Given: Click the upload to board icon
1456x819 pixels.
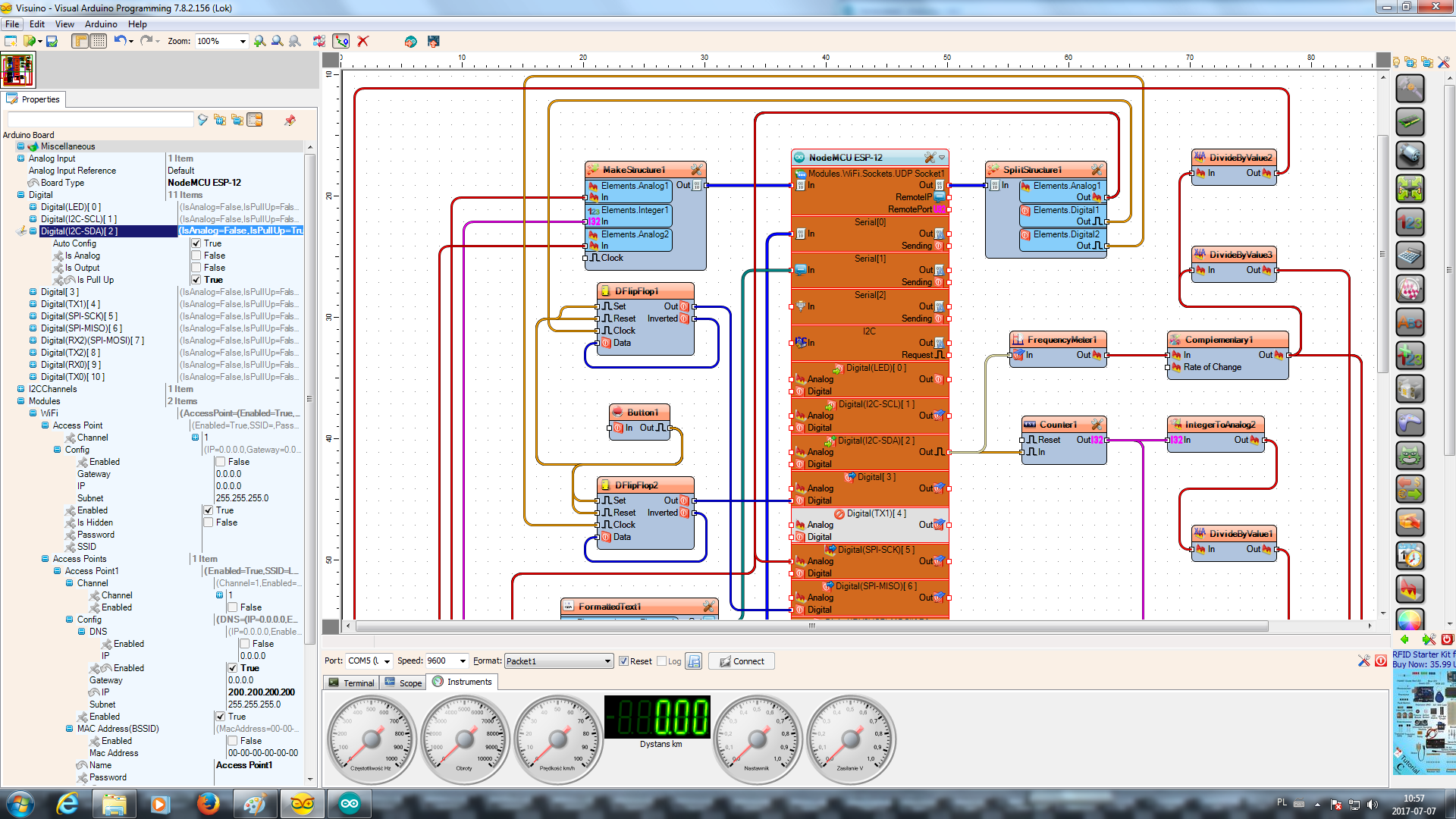Looking at the screenshot, I should point(433,41).
